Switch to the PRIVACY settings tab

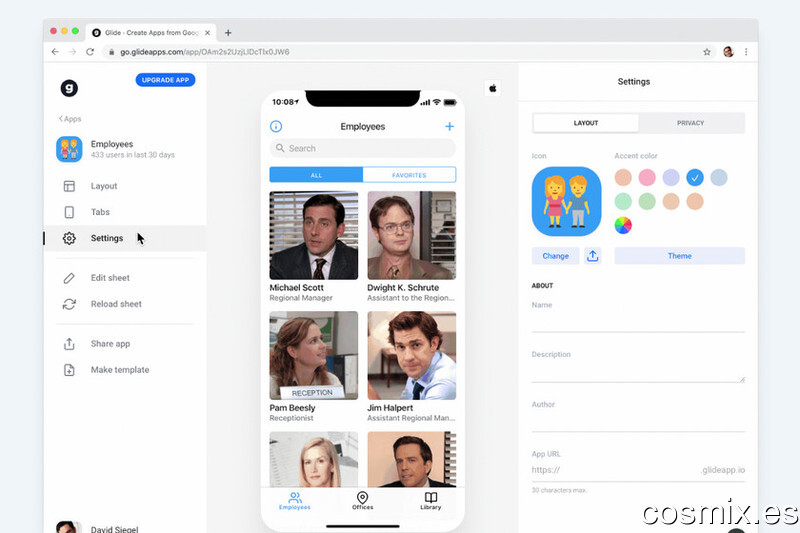pos(690,123)
